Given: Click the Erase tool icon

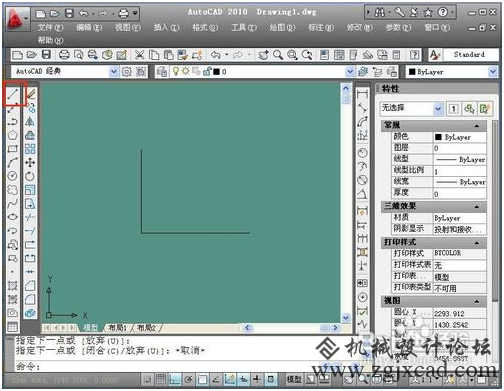Looking at the screenshot, I should click(x=31, y=94).
